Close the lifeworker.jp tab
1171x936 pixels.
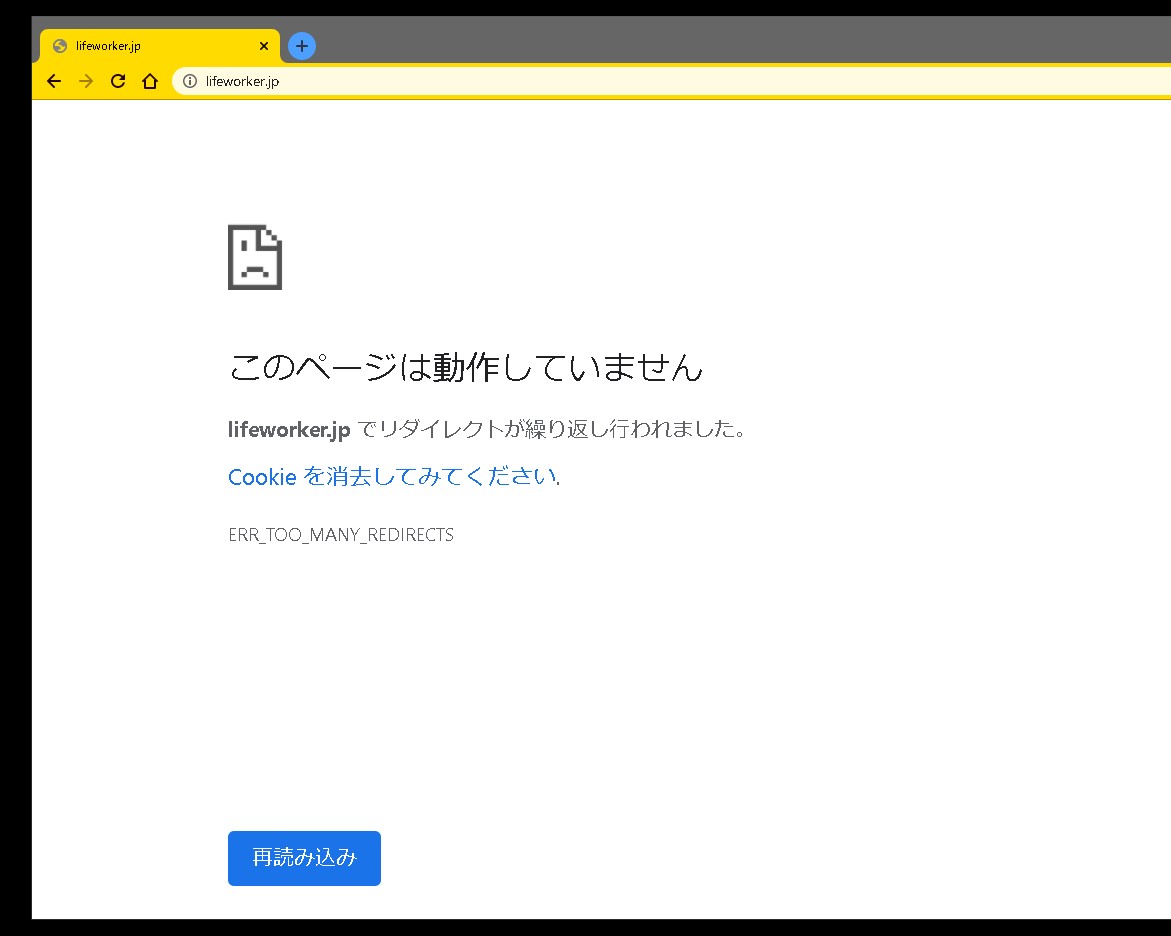(x=264, y=45)
